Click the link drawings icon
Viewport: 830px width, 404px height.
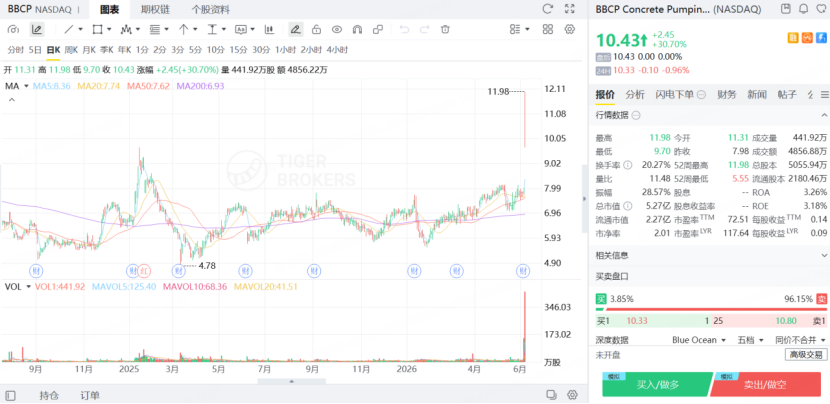(x=378, y=29)
